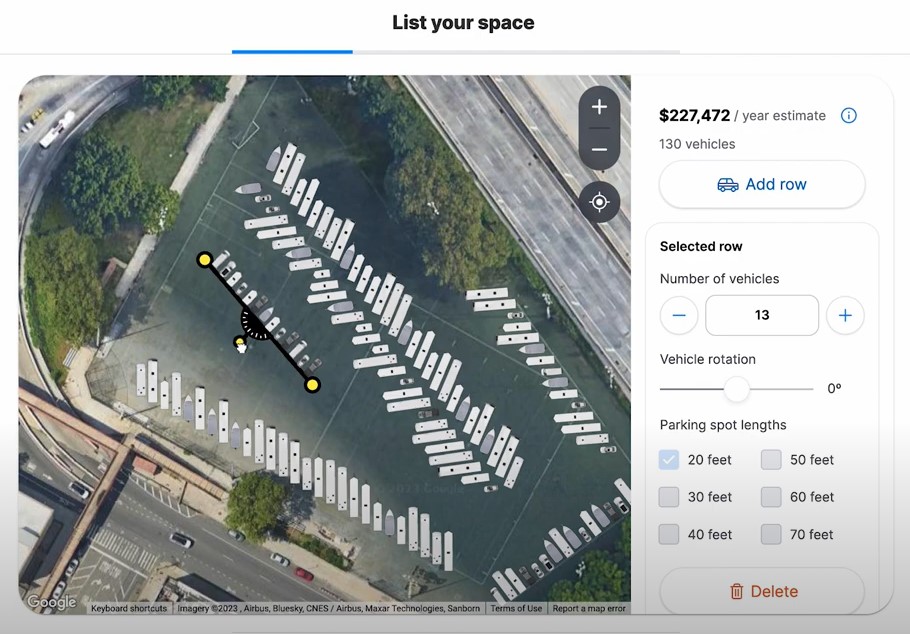This screenshot has height=634, width=910.
Task: Click the vehicle rotation slider handle
Action: [737, 389]
